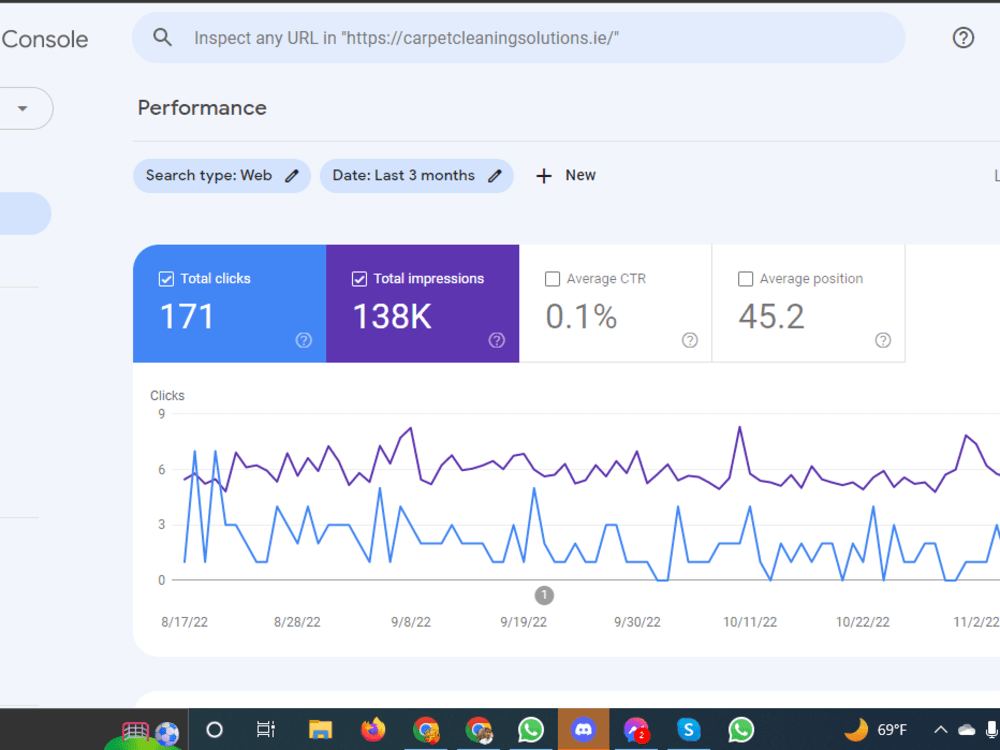This screenshot has width=1000, height=750.
Task: Click the 9/30/22 date label
Action: (637, 622)
